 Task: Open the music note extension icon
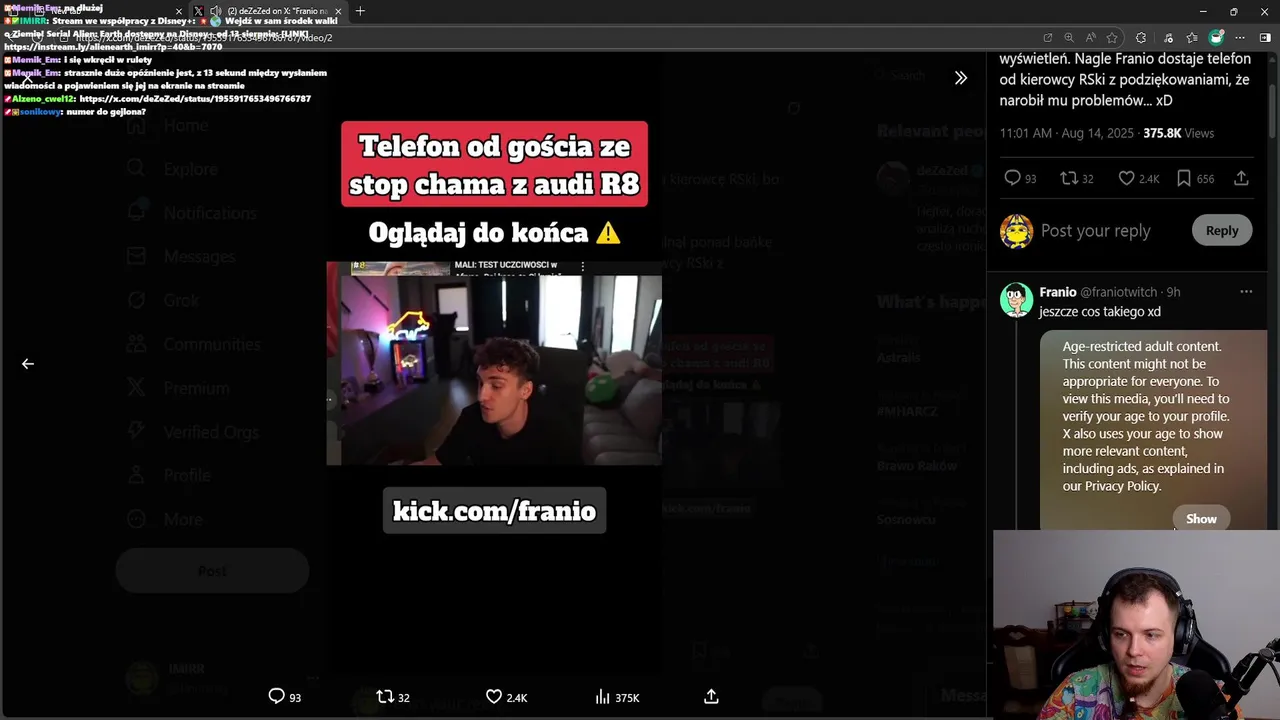click(x=1168, y=38)
